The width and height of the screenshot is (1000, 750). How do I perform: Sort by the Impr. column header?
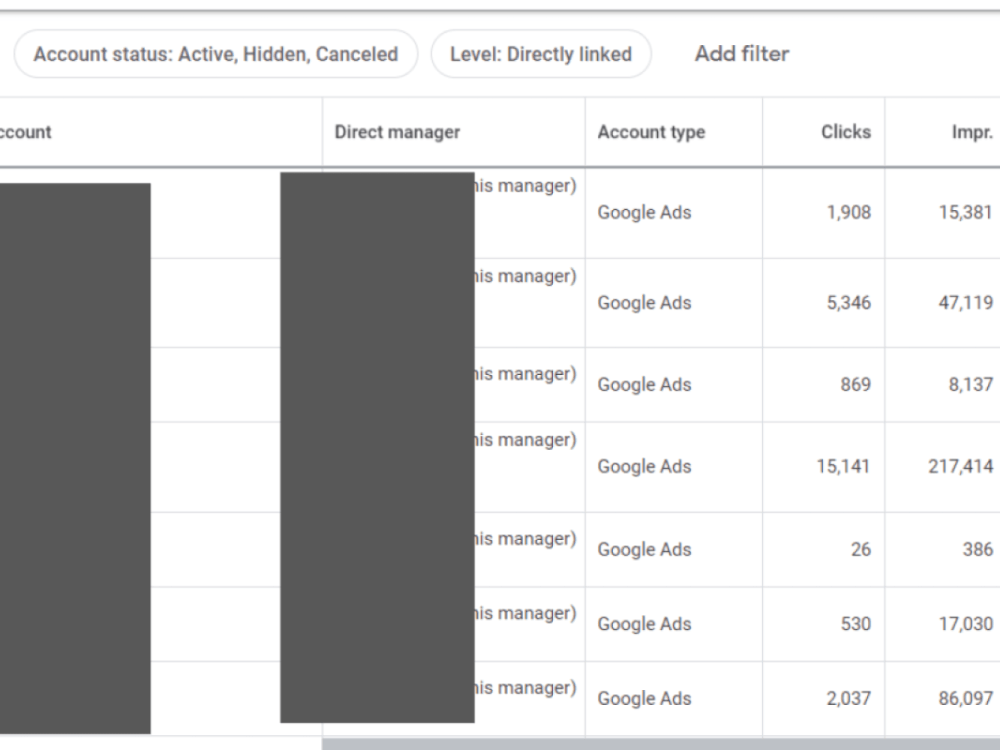[x=972, y=132]
